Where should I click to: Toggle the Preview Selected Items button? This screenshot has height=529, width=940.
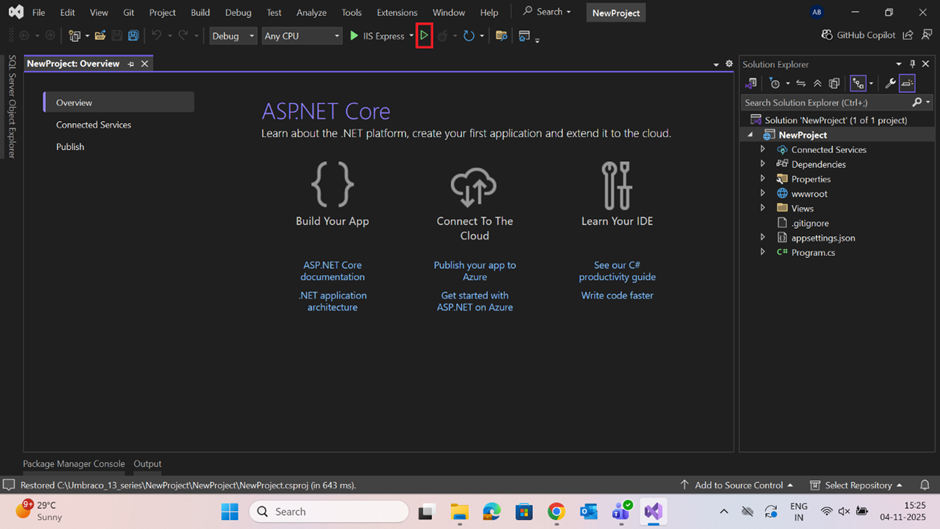[x=907, y=84]
